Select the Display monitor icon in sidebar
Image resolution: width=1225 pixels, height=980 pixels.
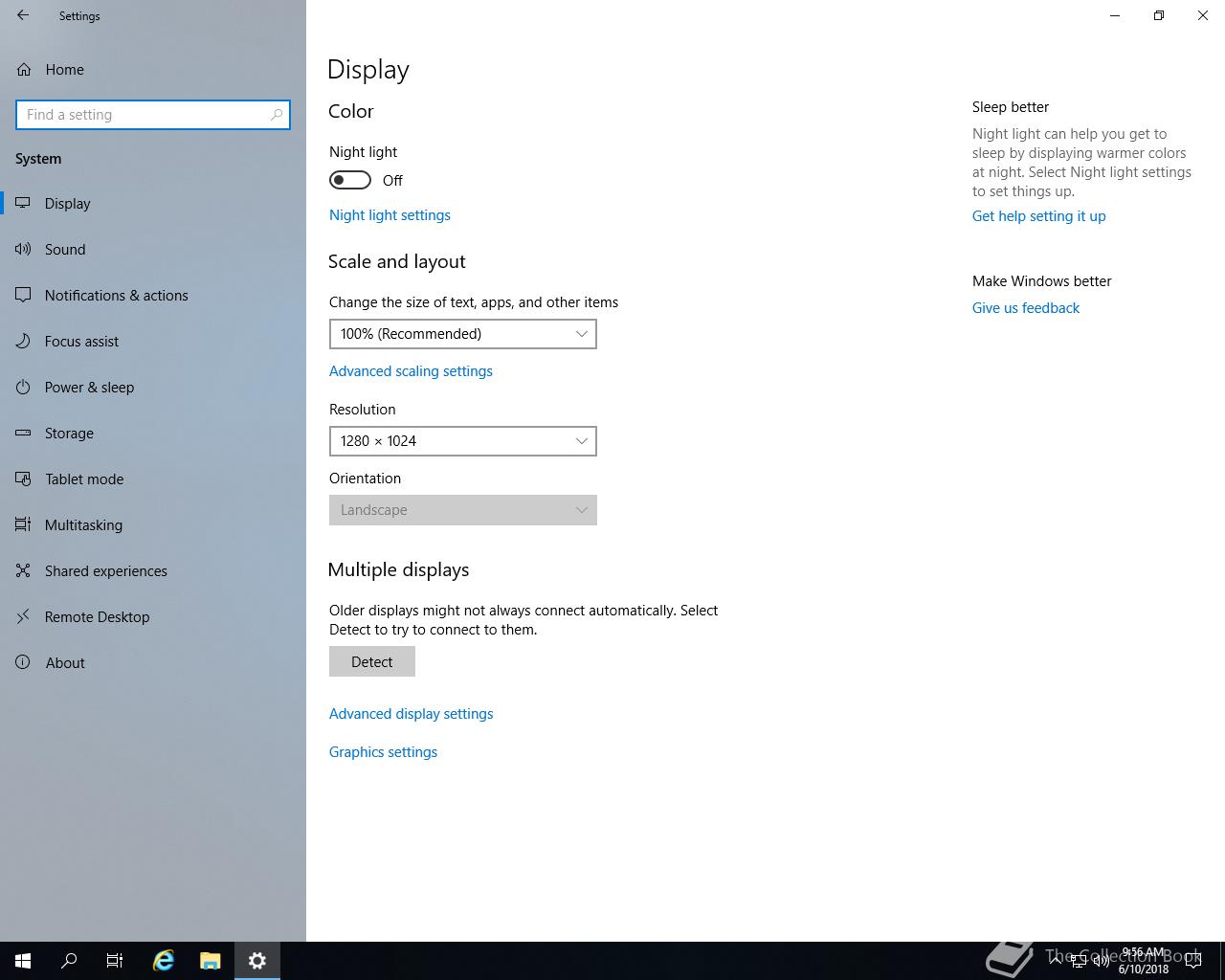coord(23,203)
